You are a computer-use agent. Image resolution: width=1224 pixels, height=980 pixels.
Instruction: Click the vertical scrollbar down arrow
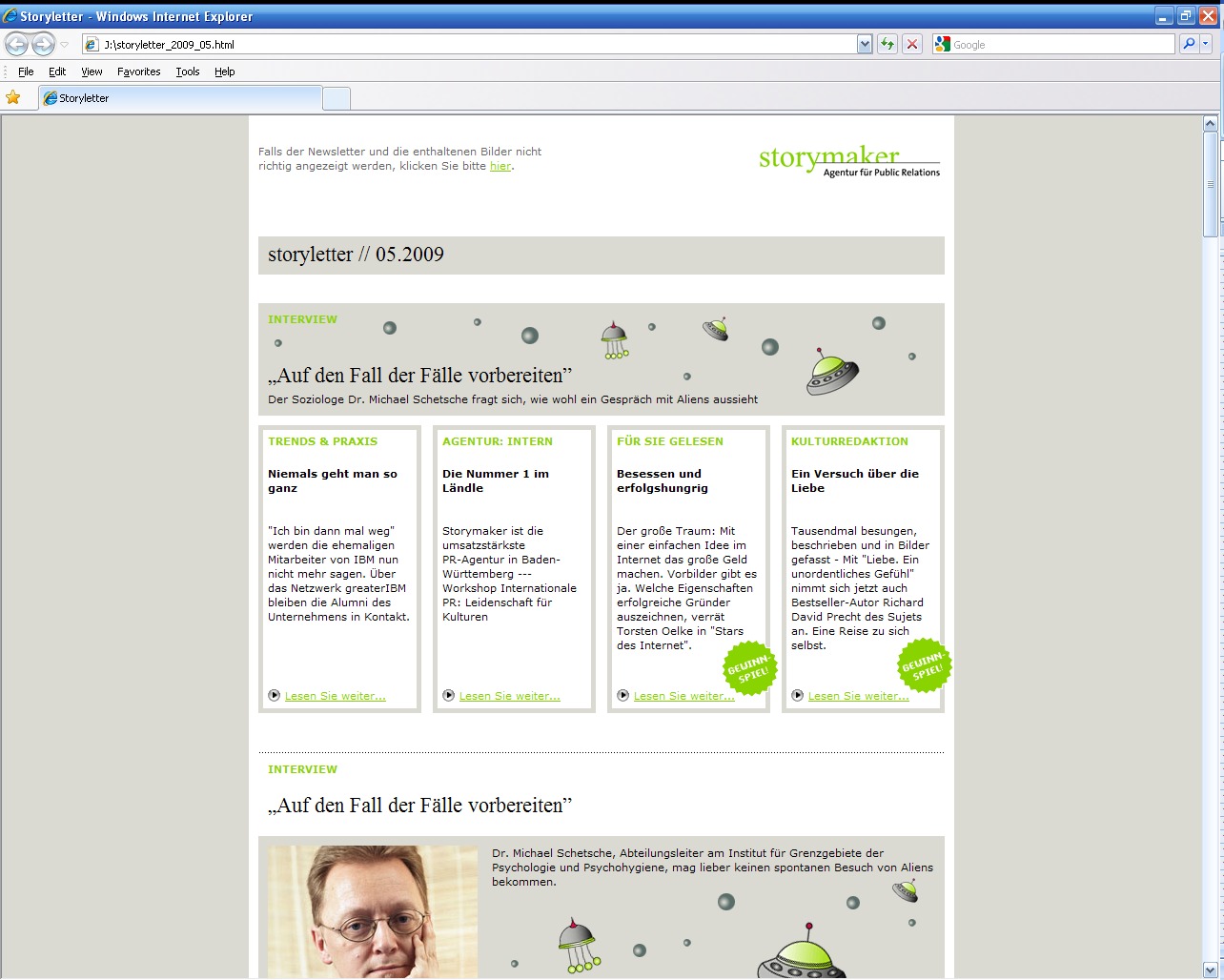tap(1211, 970)
